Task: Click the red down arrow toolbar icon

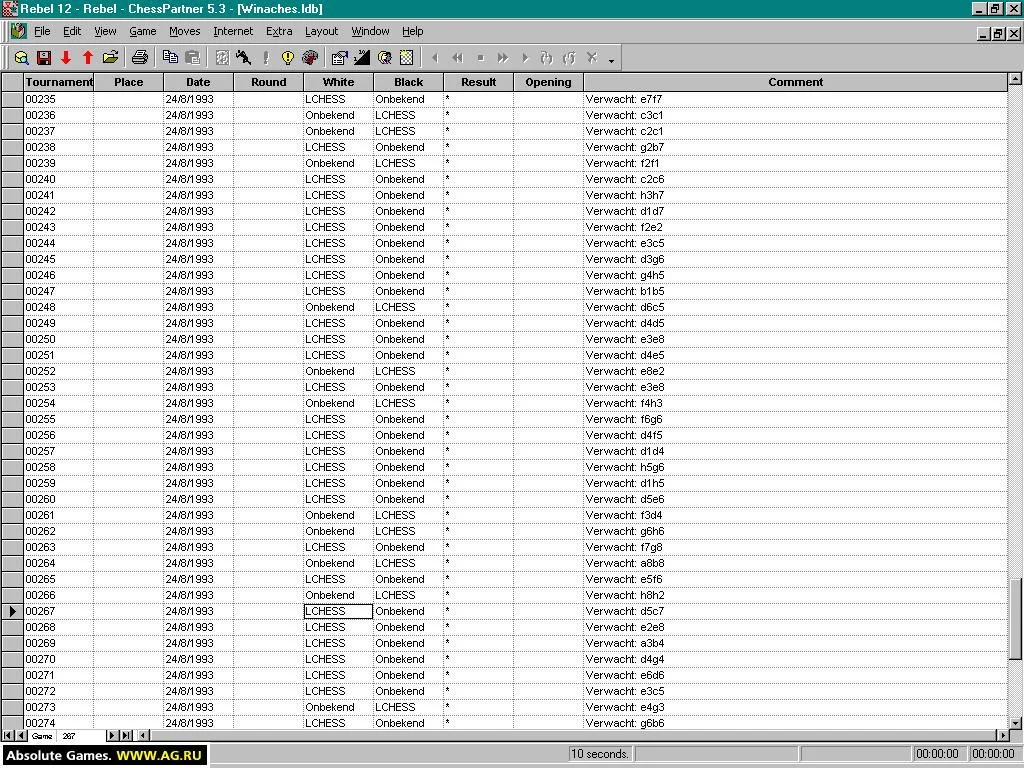Action: (66, 58)
